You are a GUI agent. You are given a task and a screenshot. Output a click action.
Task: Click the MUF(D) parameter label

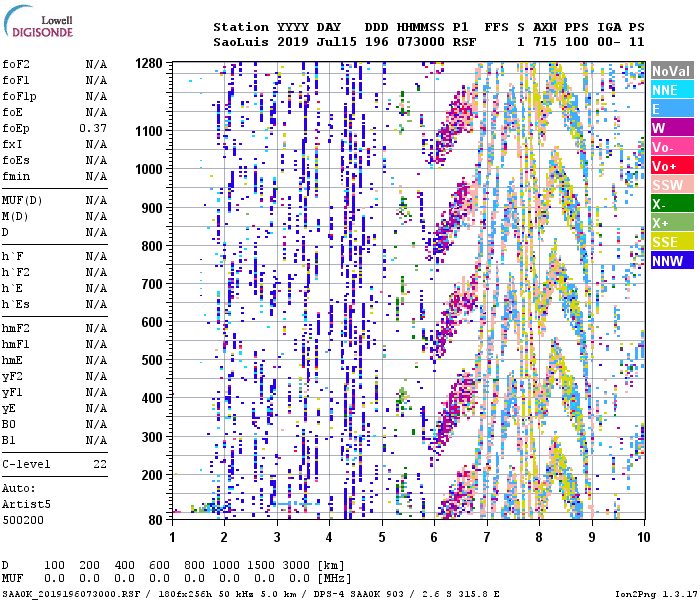[22, 200]
